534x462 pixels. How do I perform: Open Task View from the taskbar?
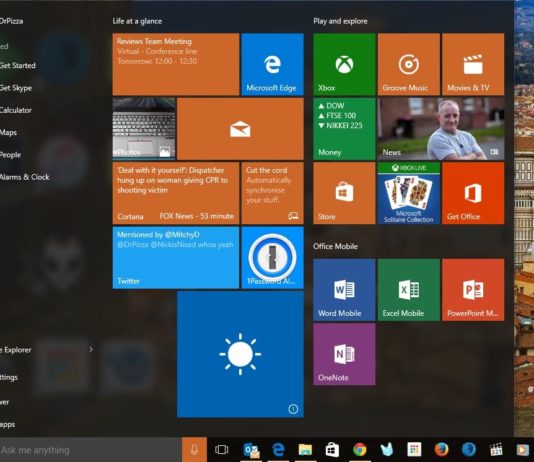tap(222, 450)
